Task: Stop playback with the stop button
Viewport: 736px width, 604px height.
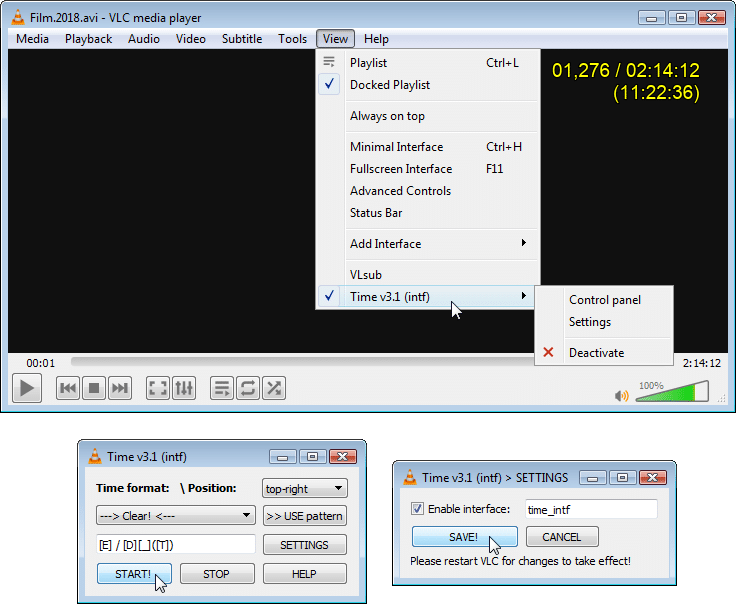Action: pos(94,388)
